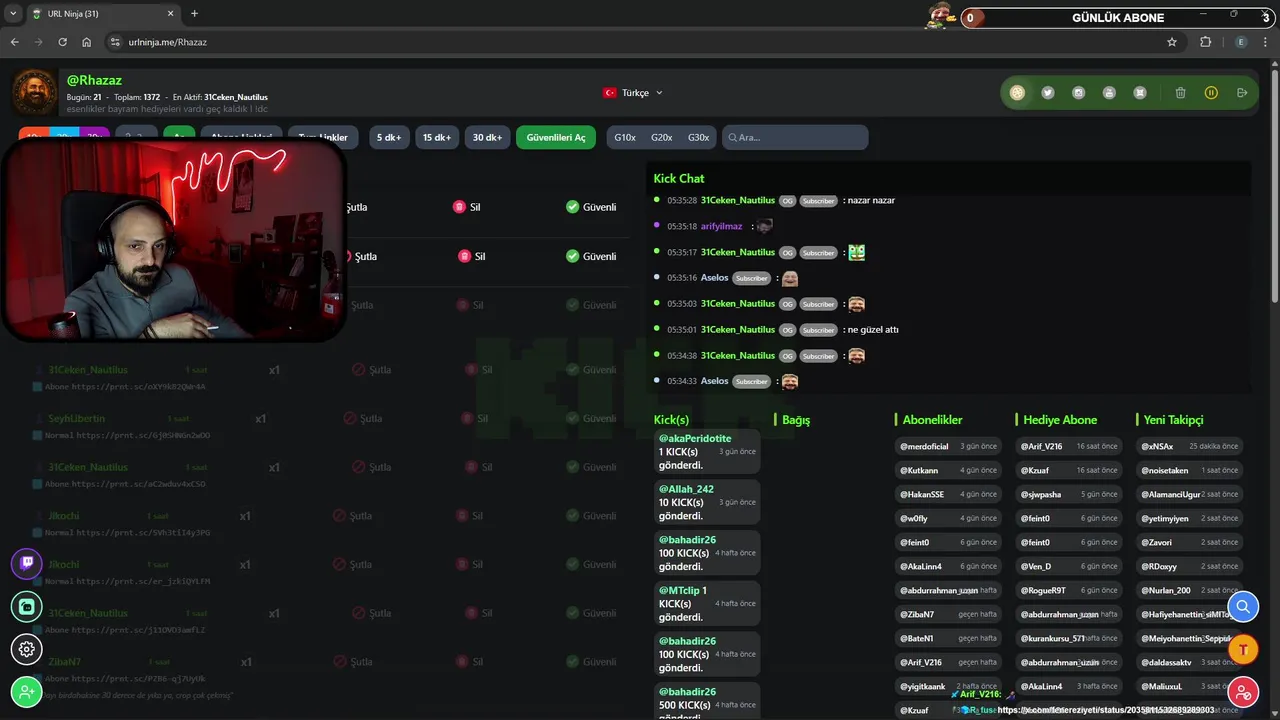Reload the page with the refresh icon

click(x=62, y=42)
